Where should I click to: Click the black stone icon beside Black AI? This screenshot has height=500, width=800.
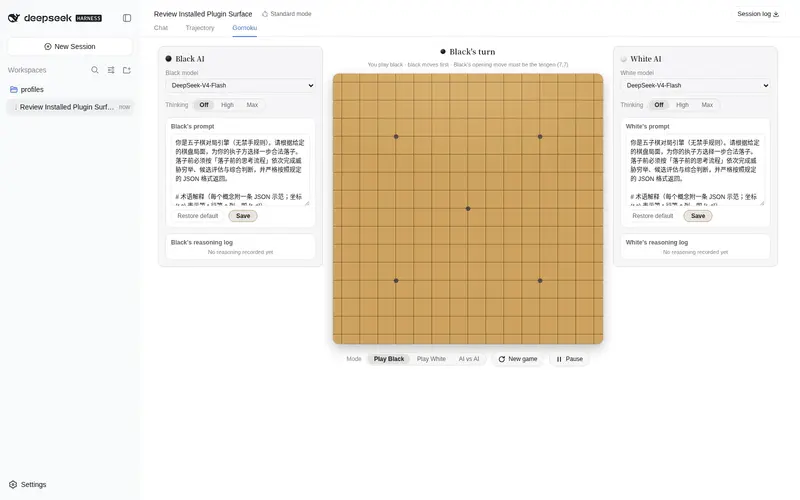(168, 59)
